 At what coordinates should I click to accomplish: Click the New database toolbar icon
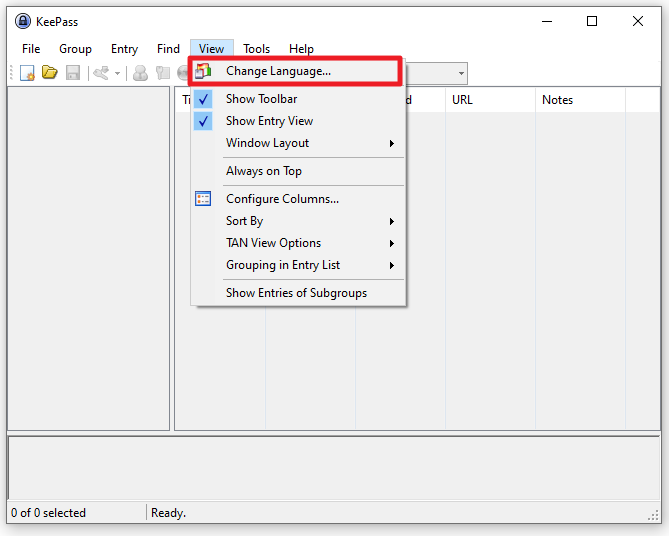(27, 73)
